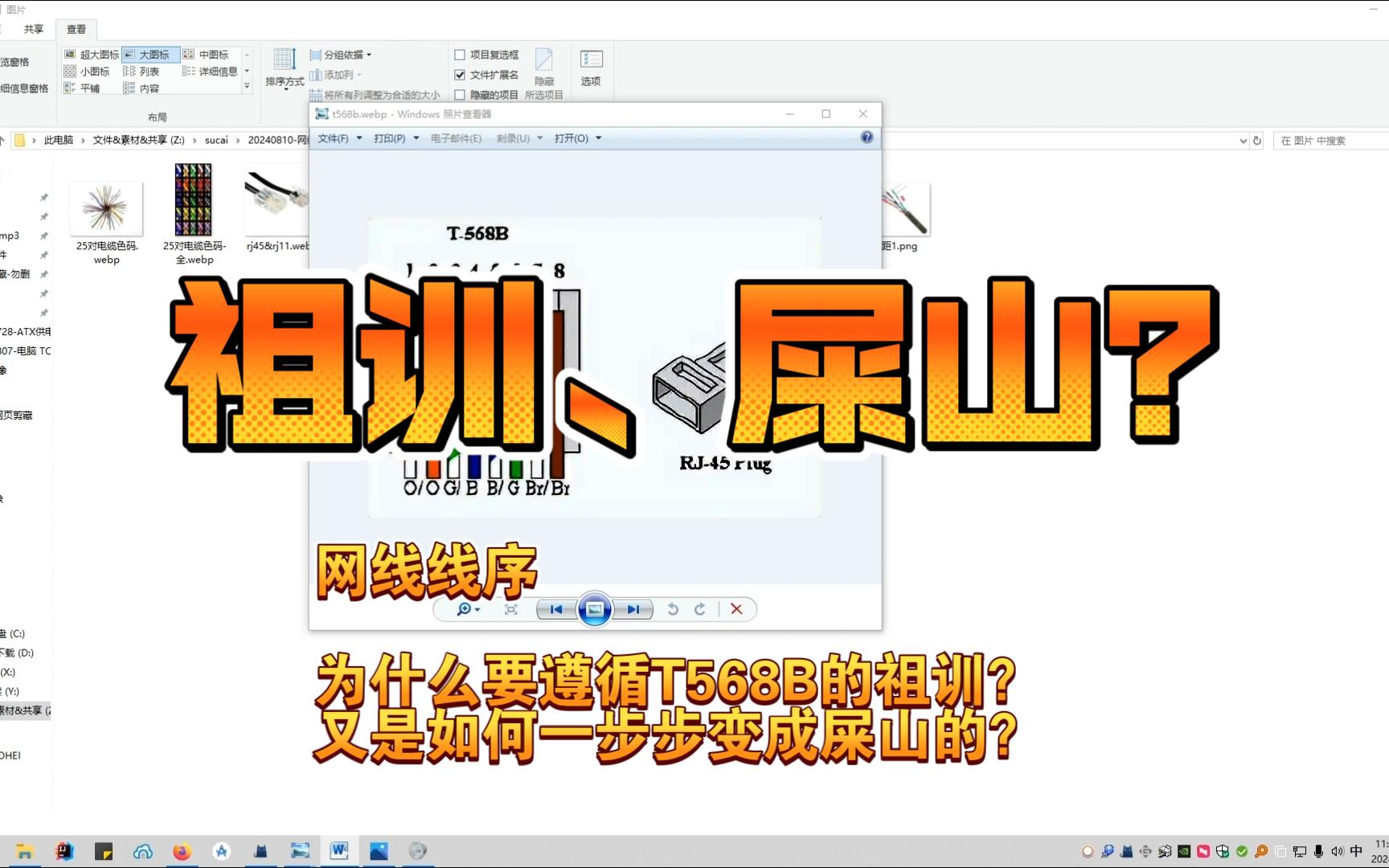This screenshot has width=1389, height=868.
Task: Delete image with red X button
Action: coord(736,609)
